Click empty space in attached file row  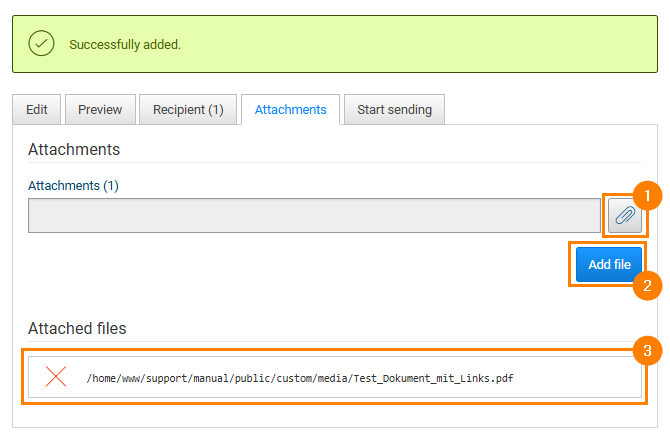[580, 378]
